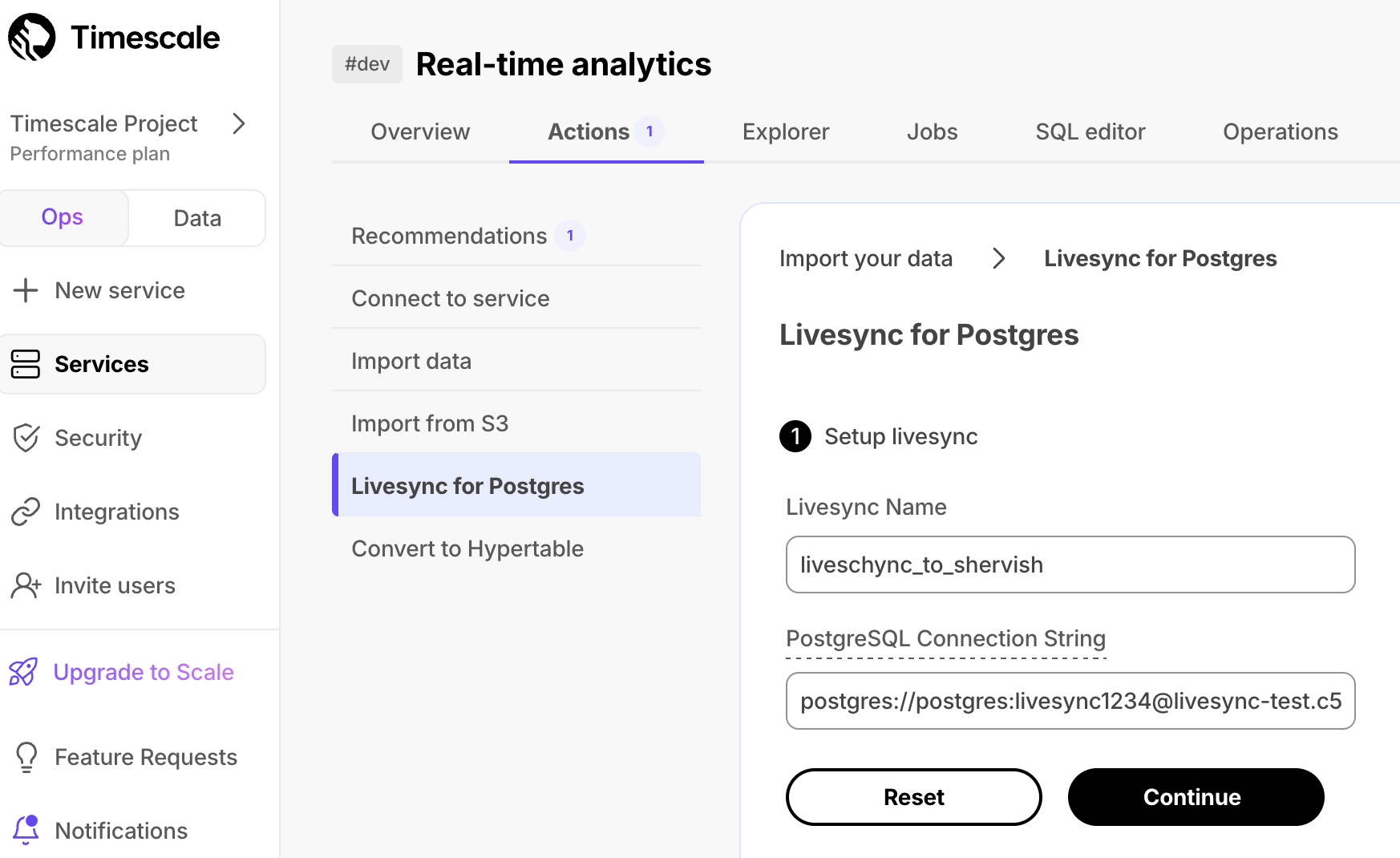Image resolution: width=1400 pixels, height=858 pixels.
Task: Open the Feature Requests lightbulb icon
Action: point(26,757)
